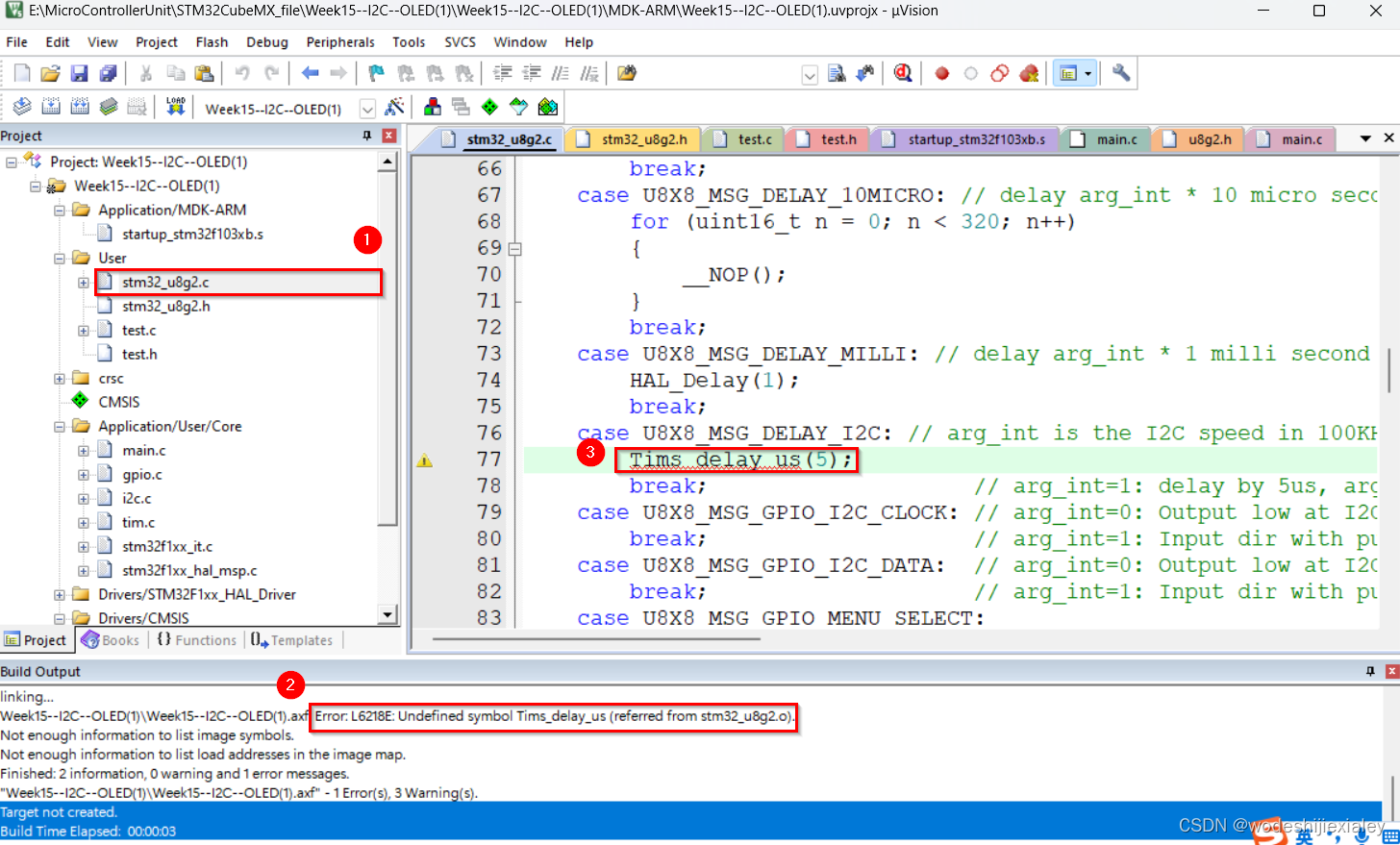
Task: Disable all breakpoints with the double-circle icon
Action: point(1000,73)
